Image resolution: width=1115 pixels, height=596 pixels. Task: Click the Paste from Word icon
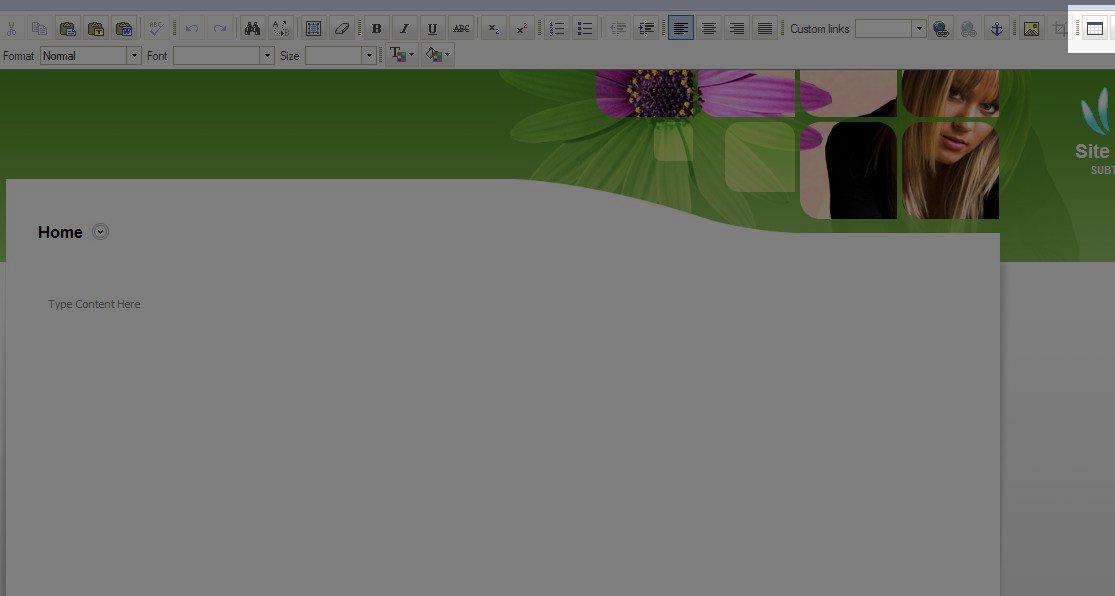[124, 29]
